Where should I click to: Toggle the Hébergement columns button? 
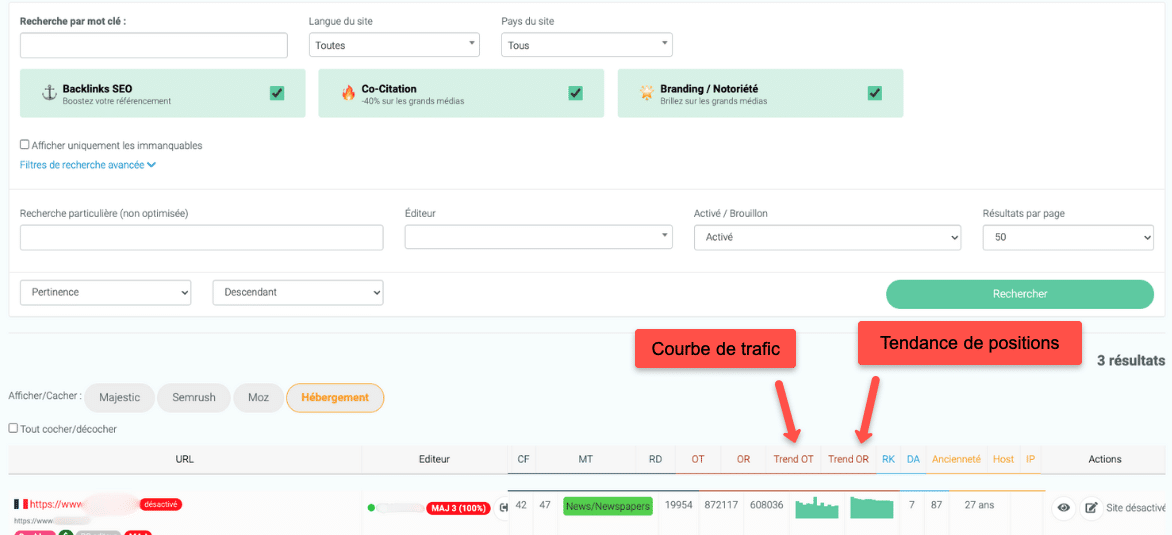point(335,398)
